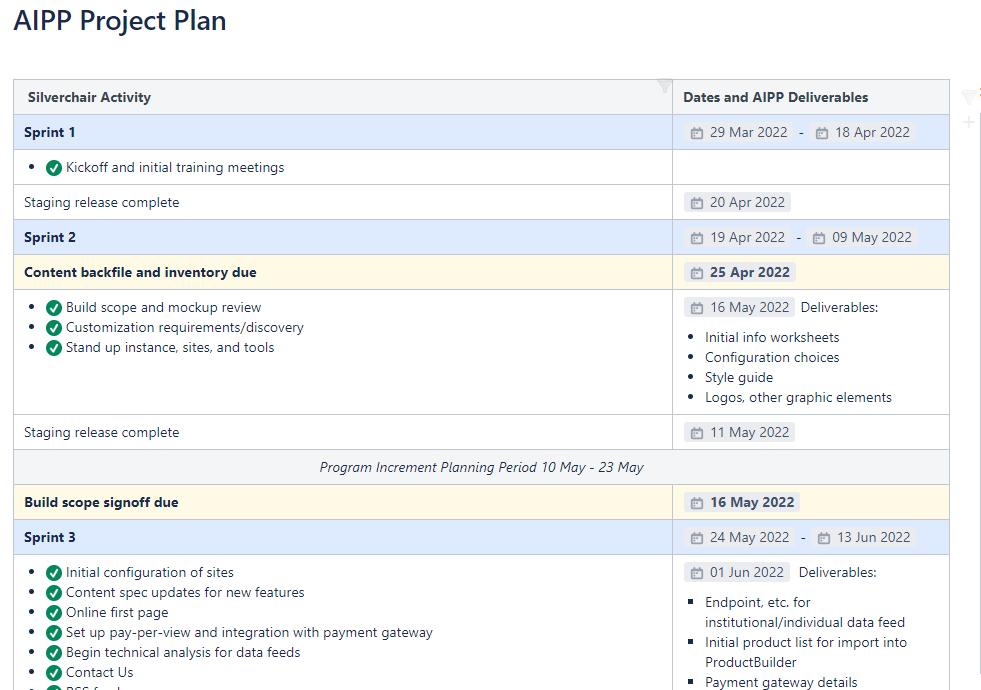Click the calendar icon beside 20 Apr 2022
Image resolution: width=981 pixels, height=690 pixels.
point(697,203)
